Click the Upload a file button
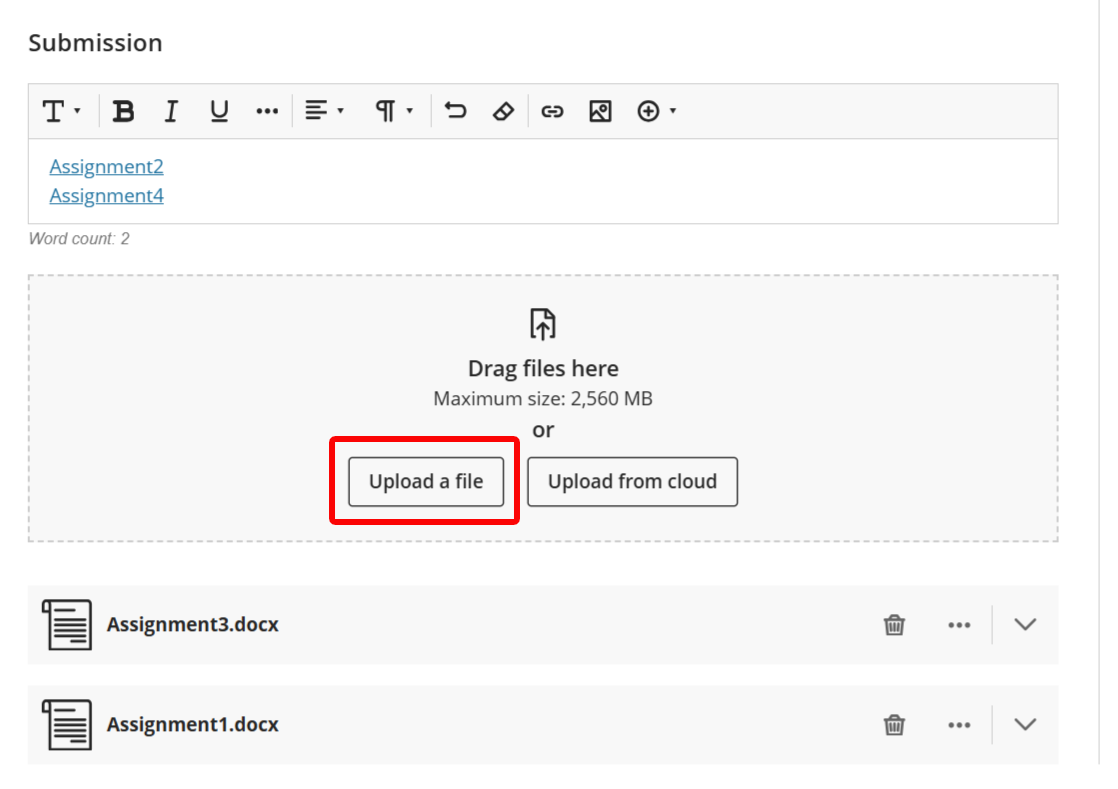1118x789 pixels. [x=426, y=482]
